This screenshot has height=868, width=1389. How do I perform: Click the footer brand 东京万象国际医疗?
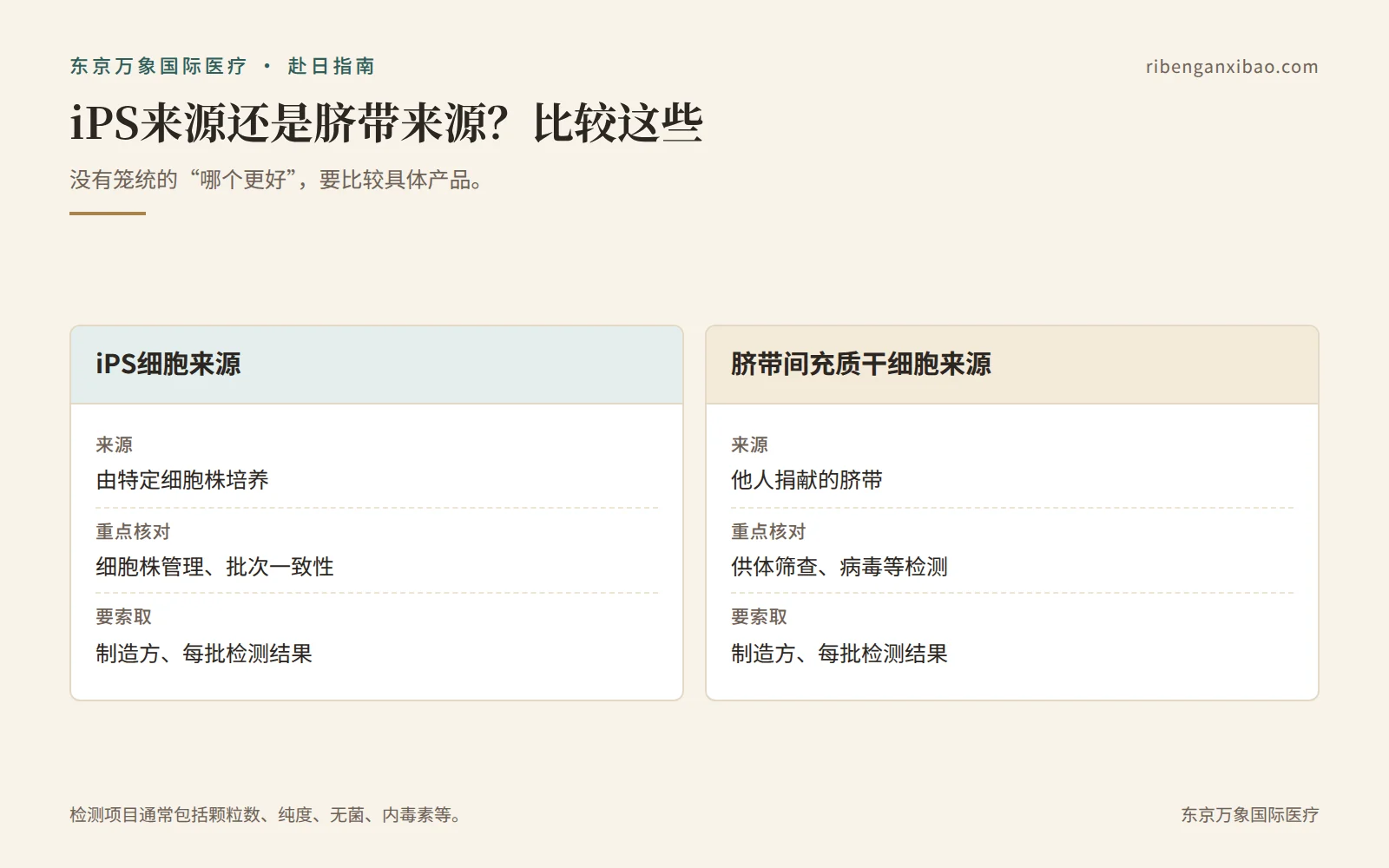1249,815
